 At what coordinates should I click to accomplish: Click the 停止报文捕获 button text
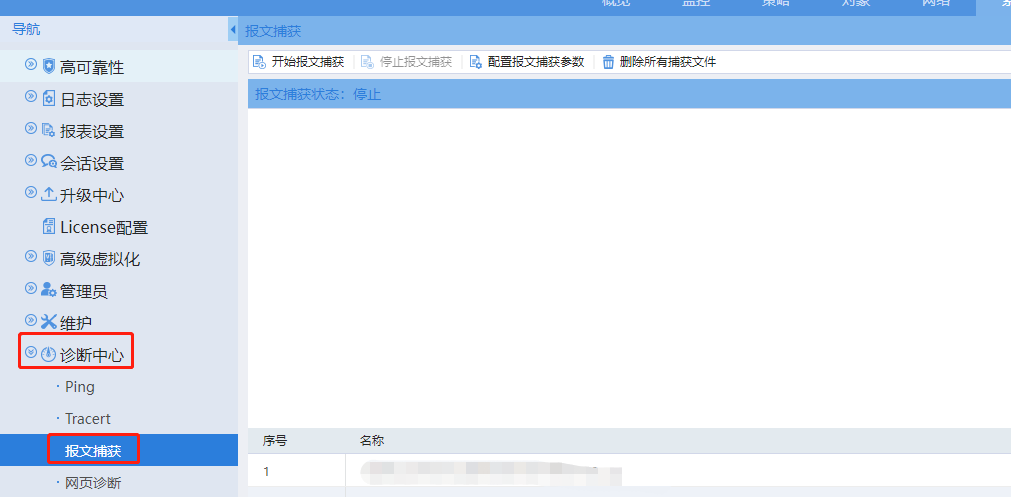pyautogui.click(x=416, y=62)
